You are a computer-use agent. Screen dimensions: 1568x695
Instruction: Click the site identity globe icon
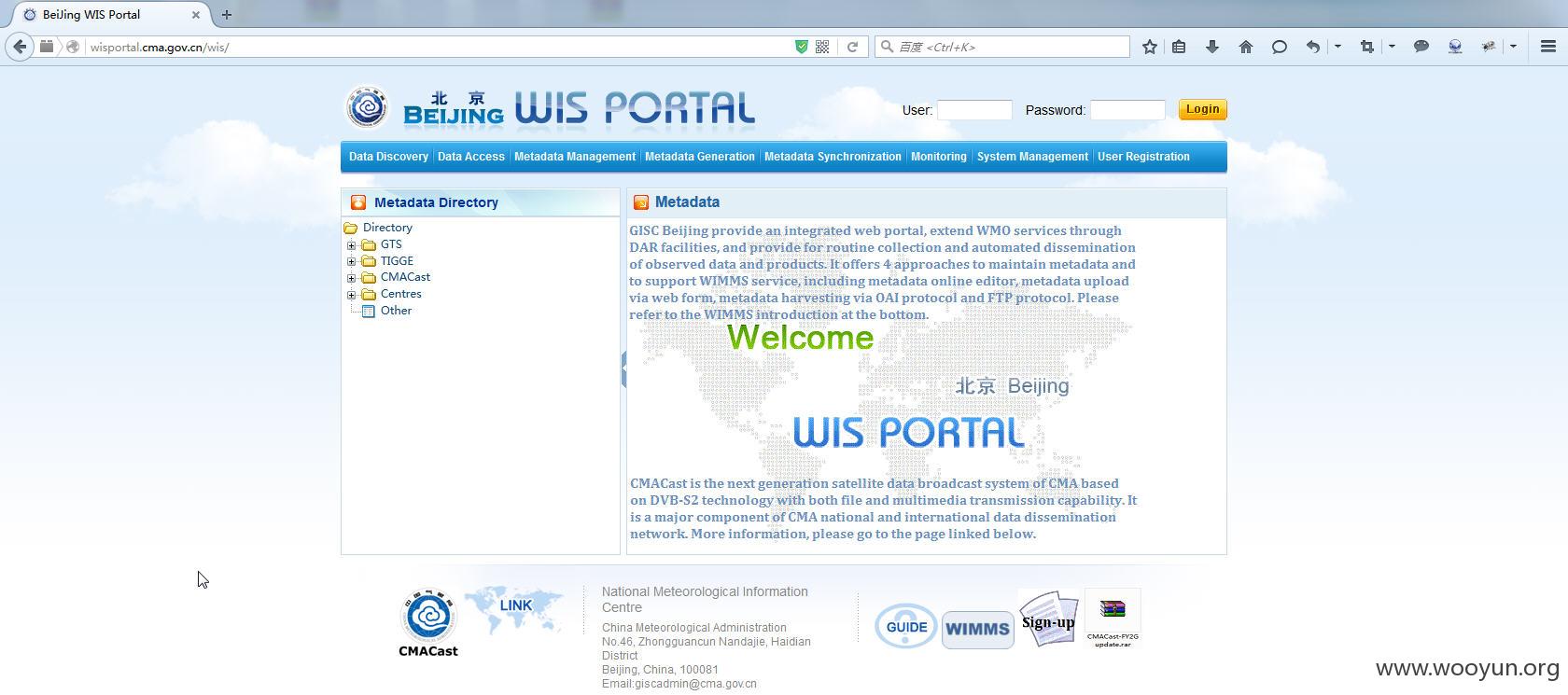pos(72,47)
